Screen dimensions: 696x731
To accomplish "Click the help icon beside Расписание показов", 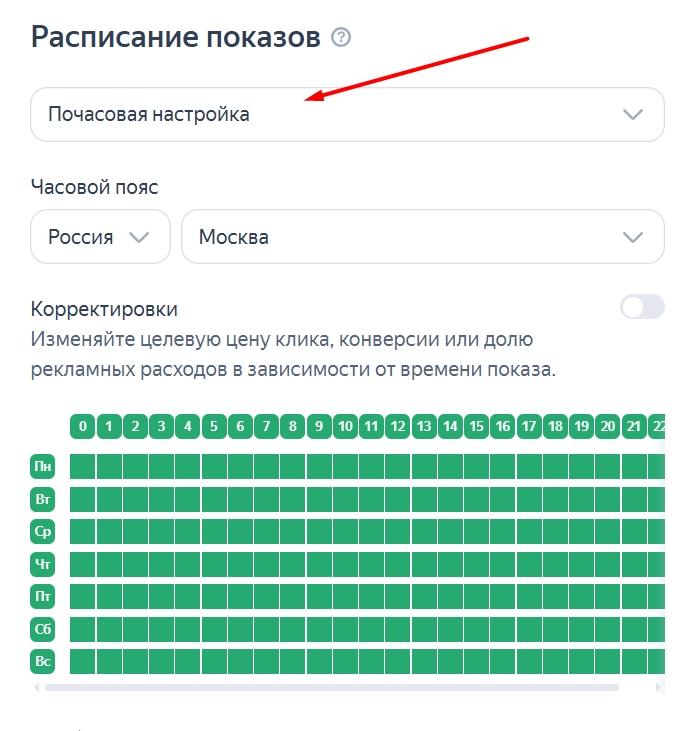I will [x=342, y=39].
